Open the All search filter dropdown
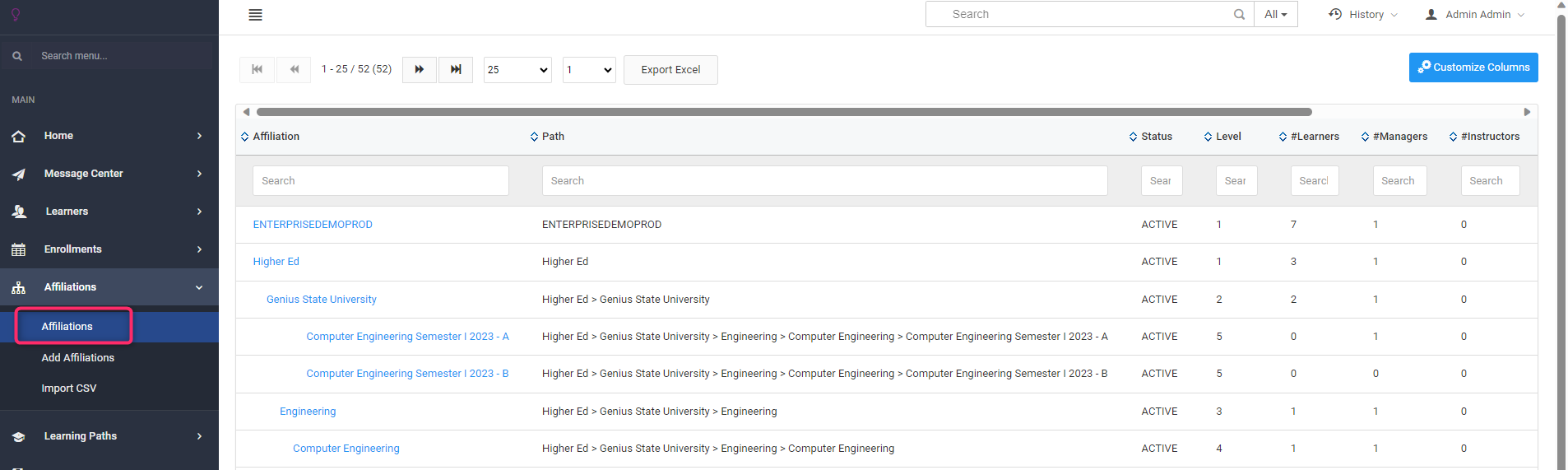 click(1275, 15)
